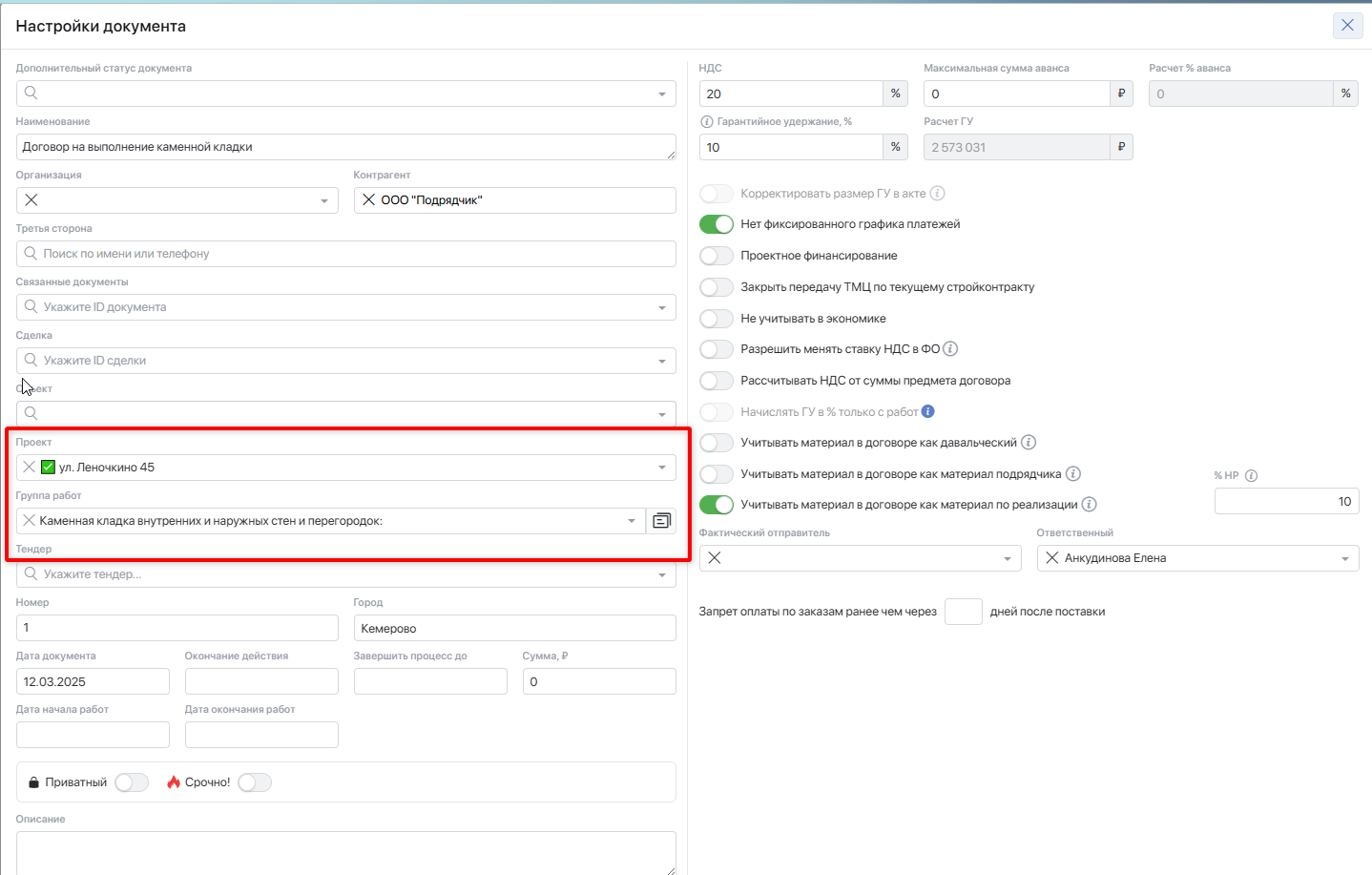Click the Наименование text field

[343, 147]
